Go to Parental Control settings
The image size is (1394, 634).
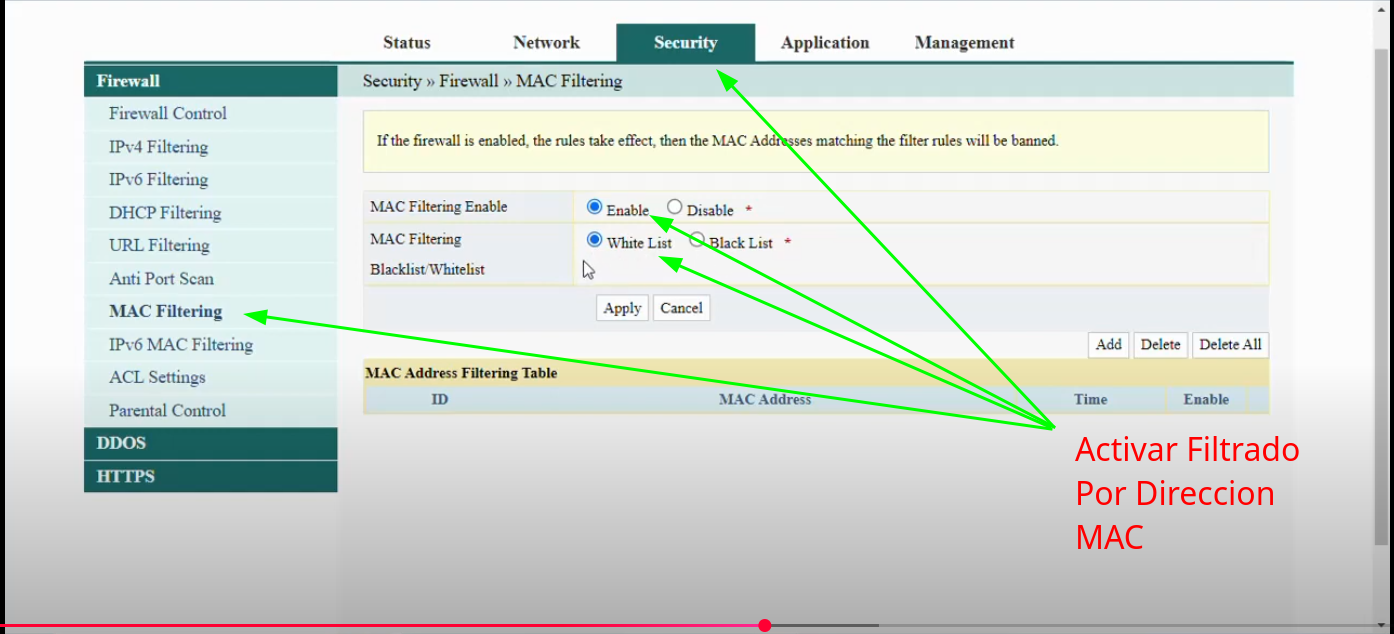[167, 411]
